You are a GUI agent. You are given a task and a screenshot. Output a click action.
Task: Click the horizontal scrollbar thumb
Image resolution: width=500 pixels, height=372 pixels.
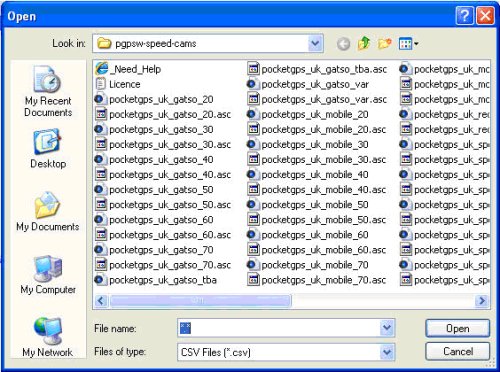200,301
